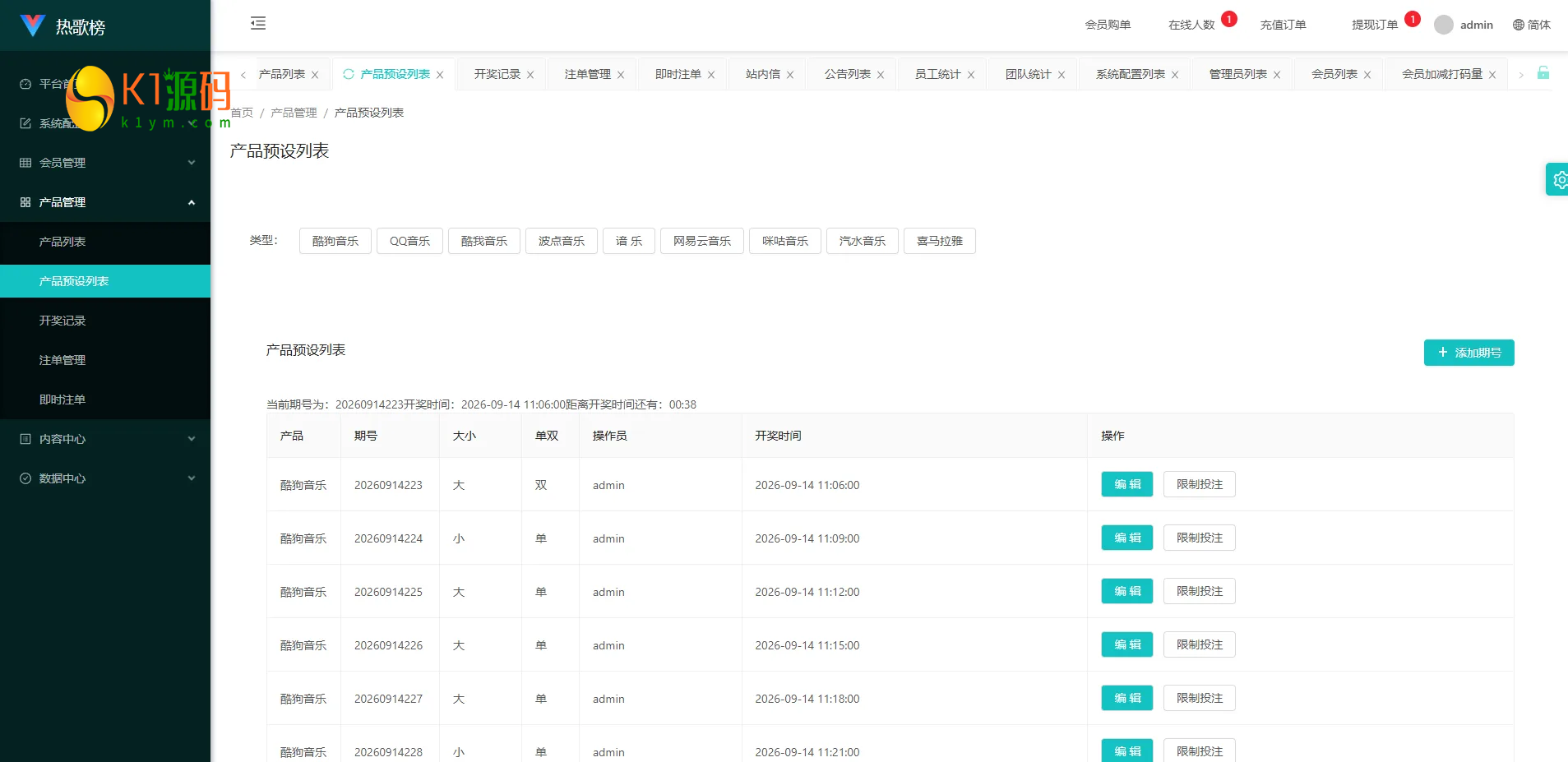Click the 热歌榜 logo icon
This screenshot has height=762, width=1568.
(x=32, y=25)
